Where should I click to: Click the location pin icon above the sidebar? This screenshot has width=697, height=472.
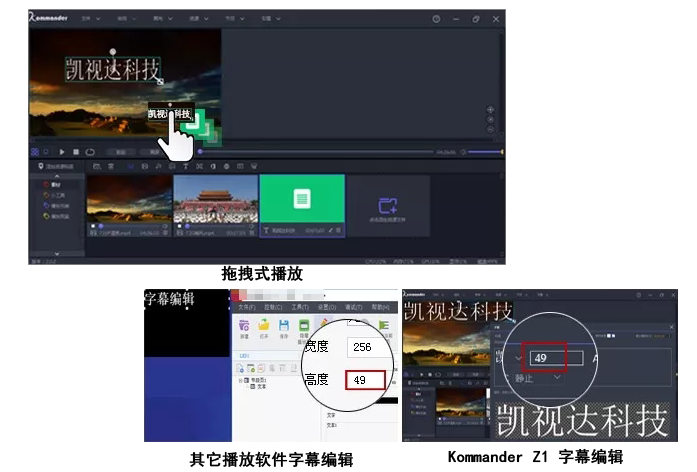[40, 166]
